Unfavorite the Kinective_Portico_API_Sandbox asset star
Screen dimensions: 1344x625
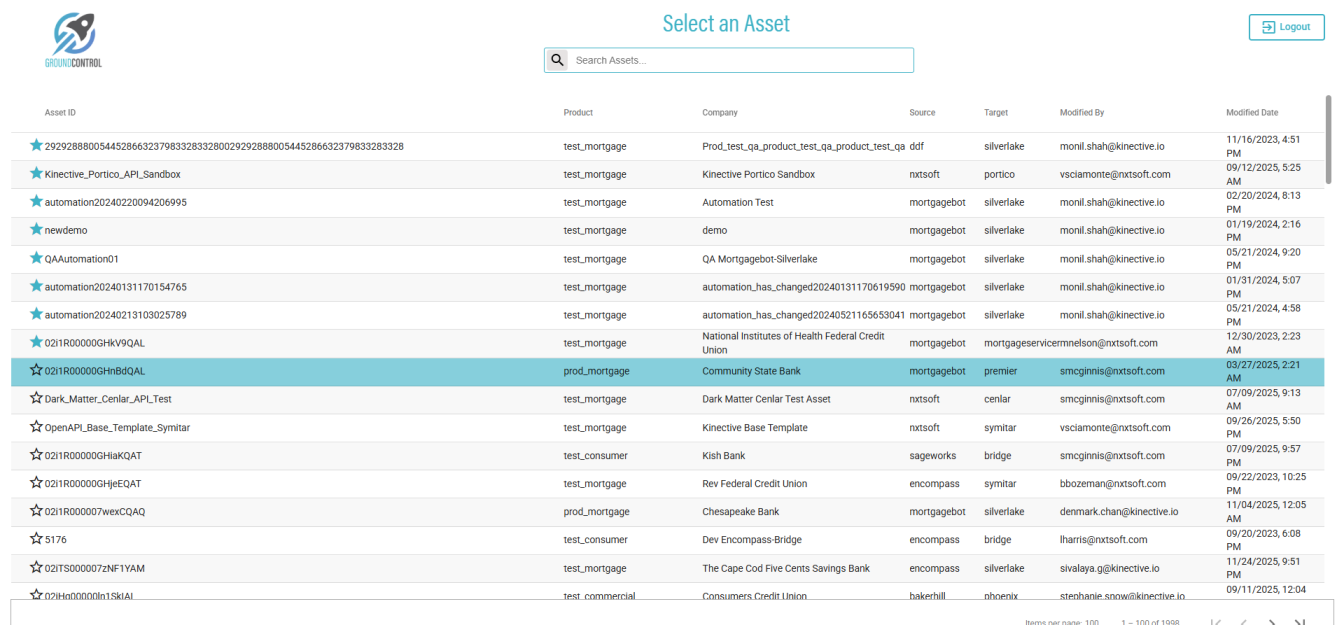36,174
